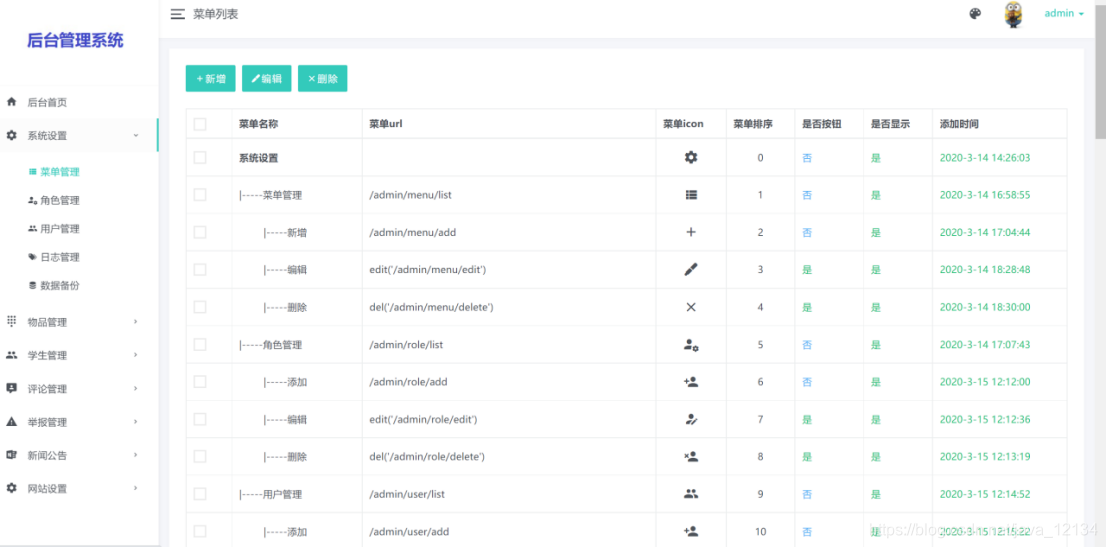
Task: Click the grid icon beside 物品管理
Action: (11, 321)
